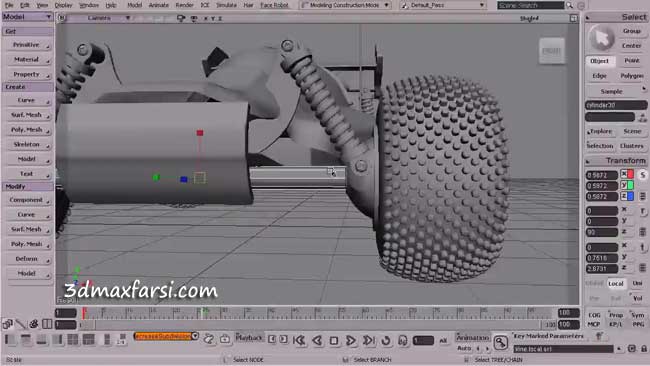Click the diagonal line tool icon at bottom left
This screenshot has width=650, height=366.
click(21, 324)
